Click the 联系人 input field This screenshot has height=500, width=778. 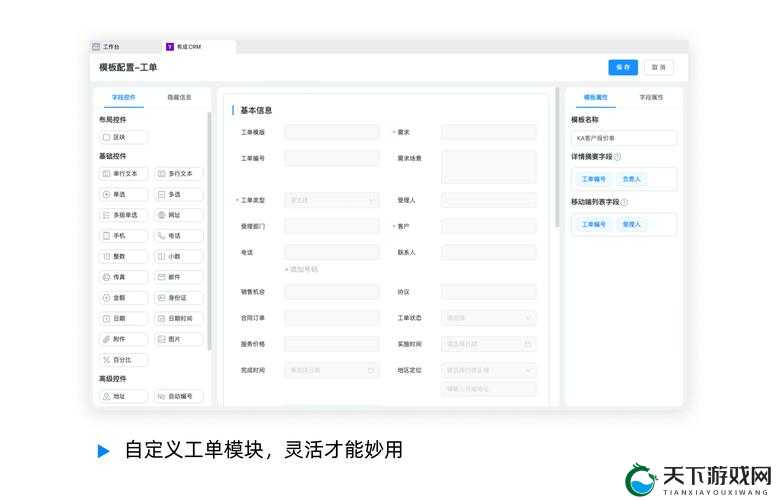[x=489, y=252]
